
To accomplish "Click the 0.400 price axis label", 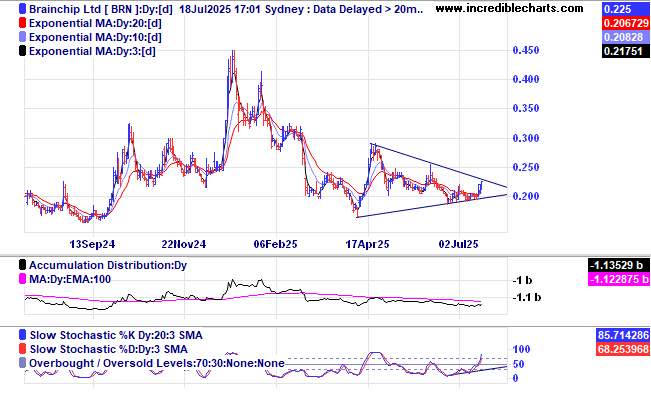I will (x=526, y=79).
